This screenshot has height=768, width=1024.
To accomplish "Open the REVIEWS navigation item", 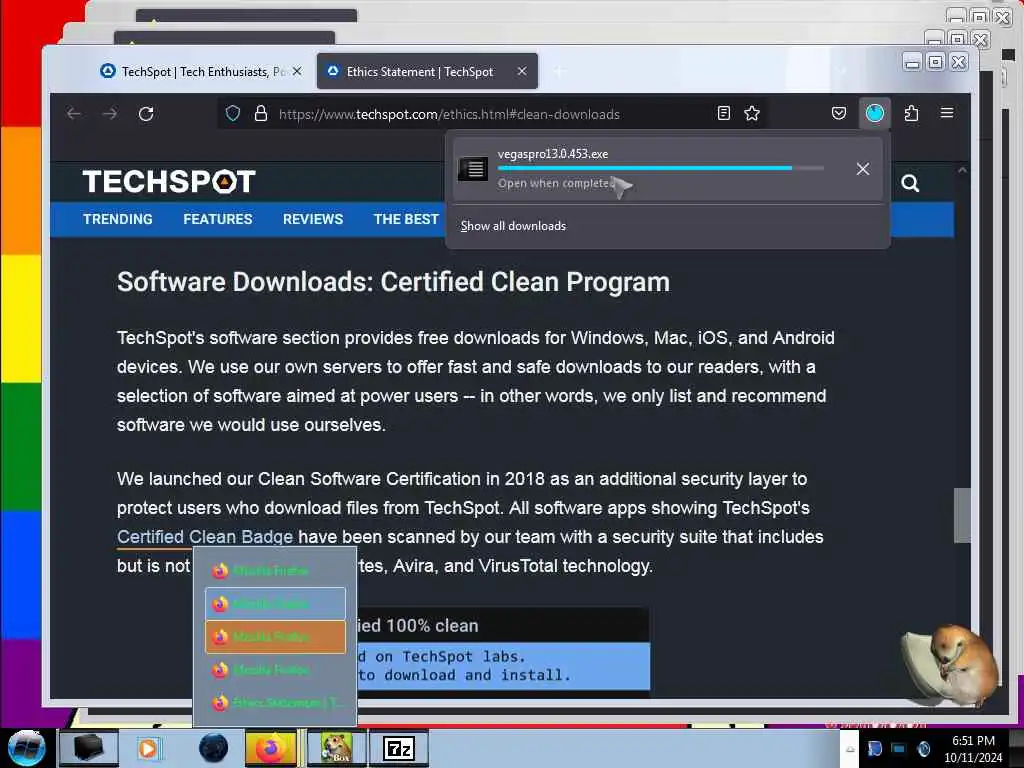I will tap(313, 219).
